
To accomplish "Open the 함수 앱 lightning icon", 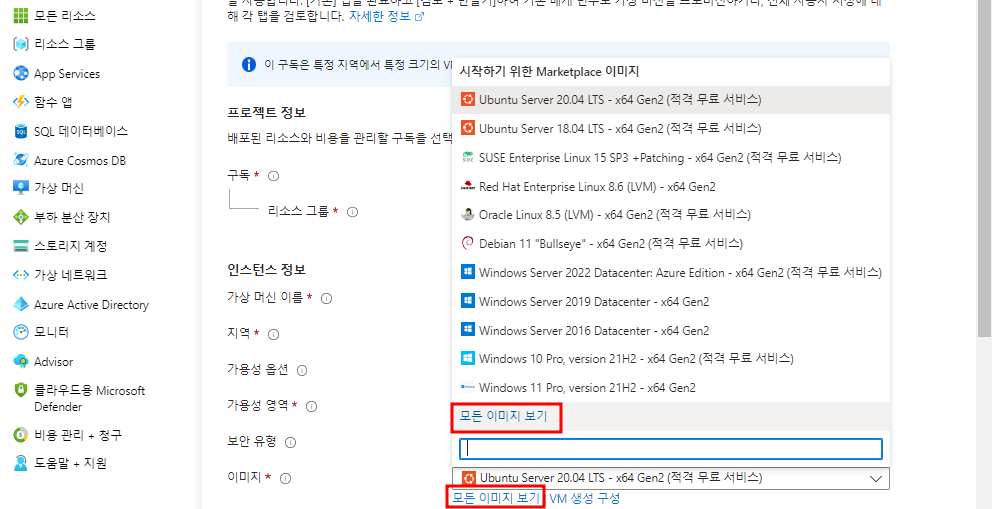I will (x=21, y=102).
